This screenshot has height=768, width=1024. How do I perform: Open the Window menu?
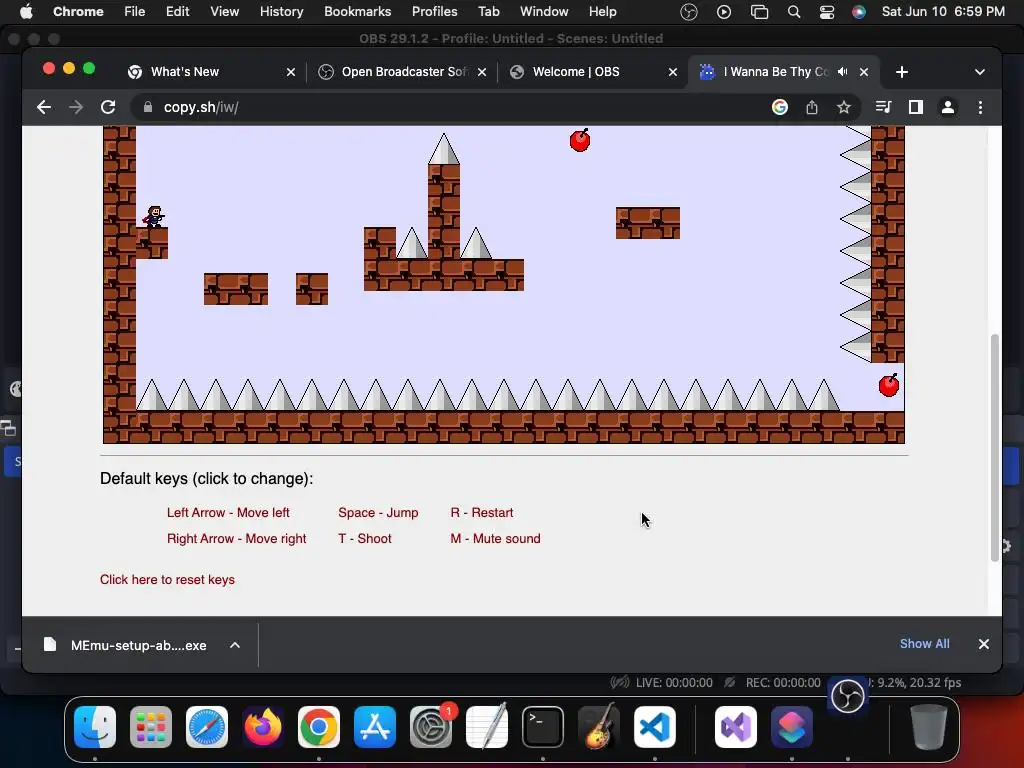544,12
